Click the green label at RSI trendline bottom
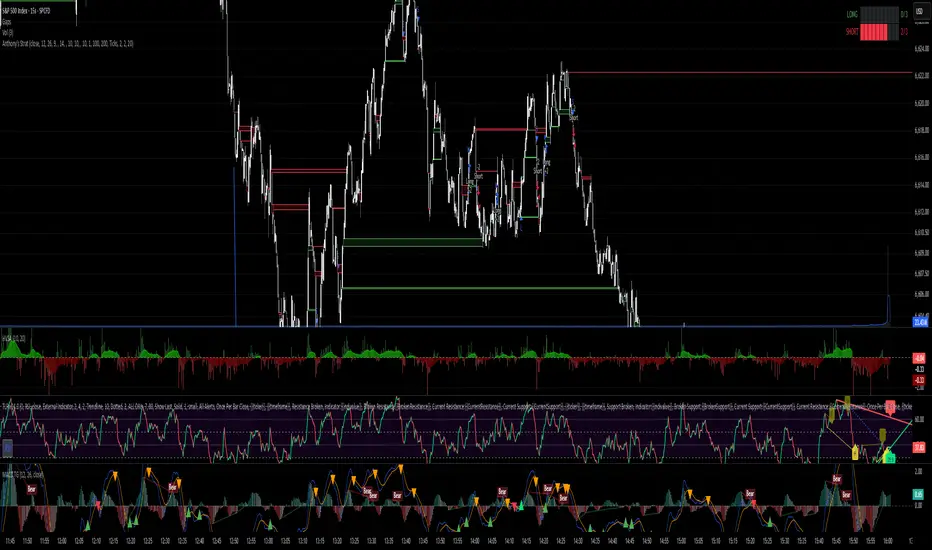932x550 pixels. [x=889, y=457]
